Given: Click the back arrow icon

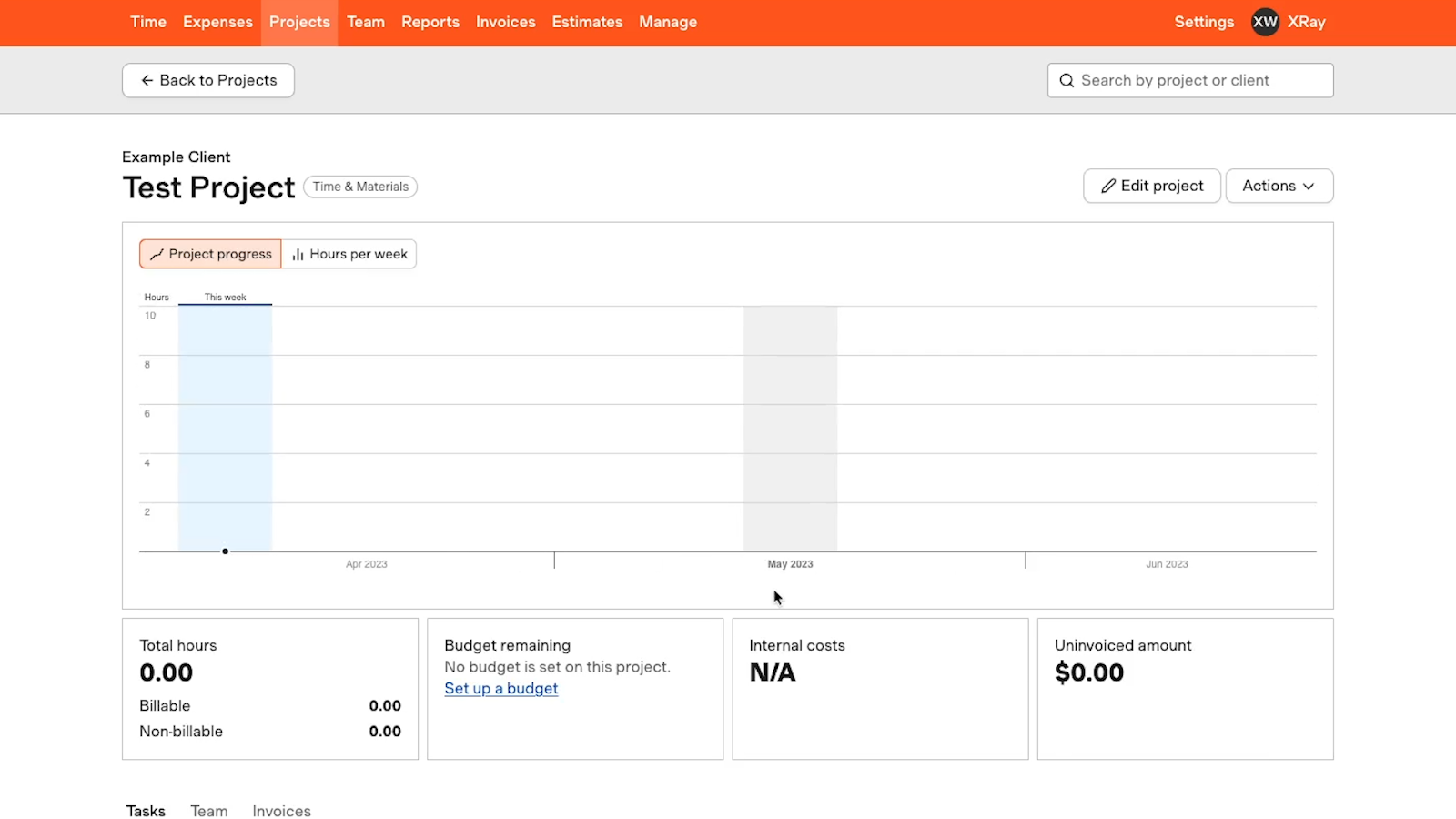Looking at the screenshot, I should coord(147,80).
